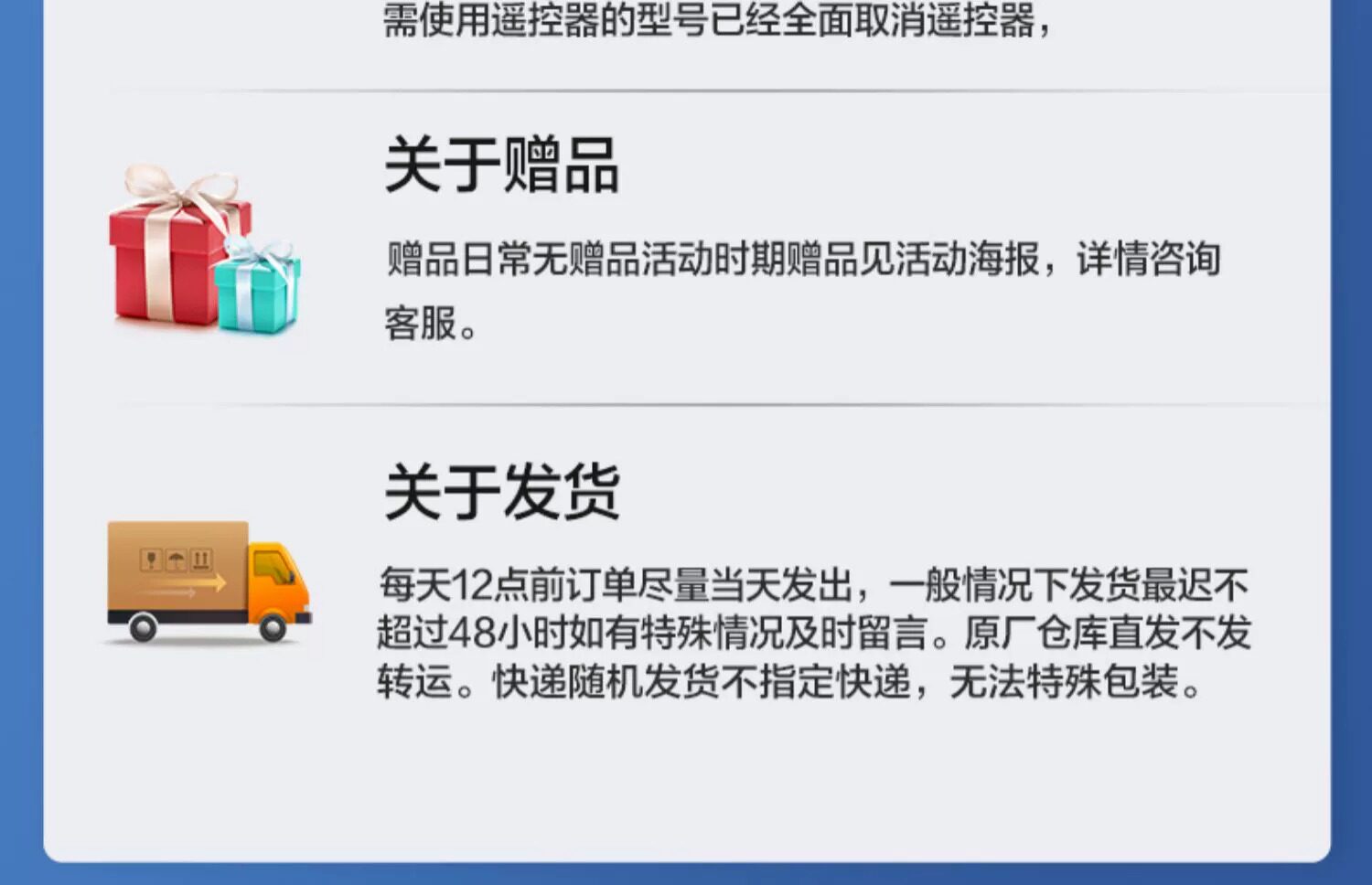This screenshot has width=1372, height=885.
Task: Click the ribbon bow on red gift
Action: point(179,190)
